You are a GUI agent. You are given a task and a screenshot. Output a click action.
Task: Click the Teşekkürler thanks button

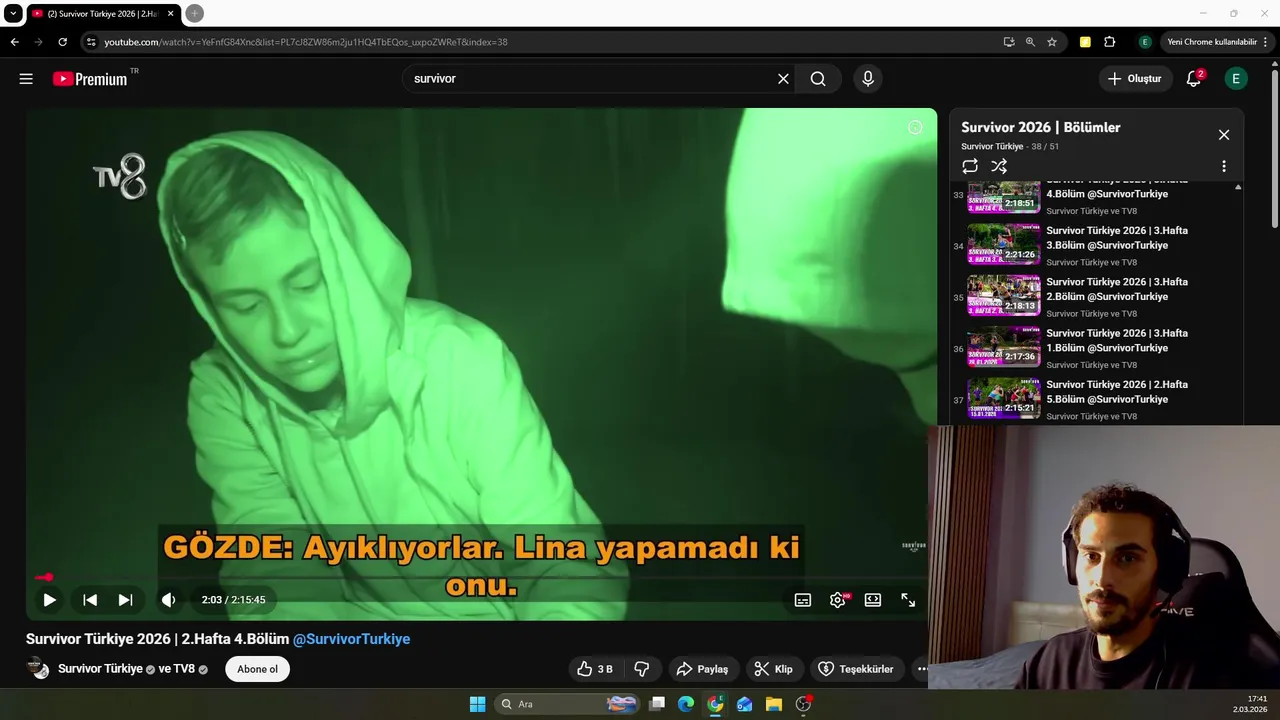(856, 669)
